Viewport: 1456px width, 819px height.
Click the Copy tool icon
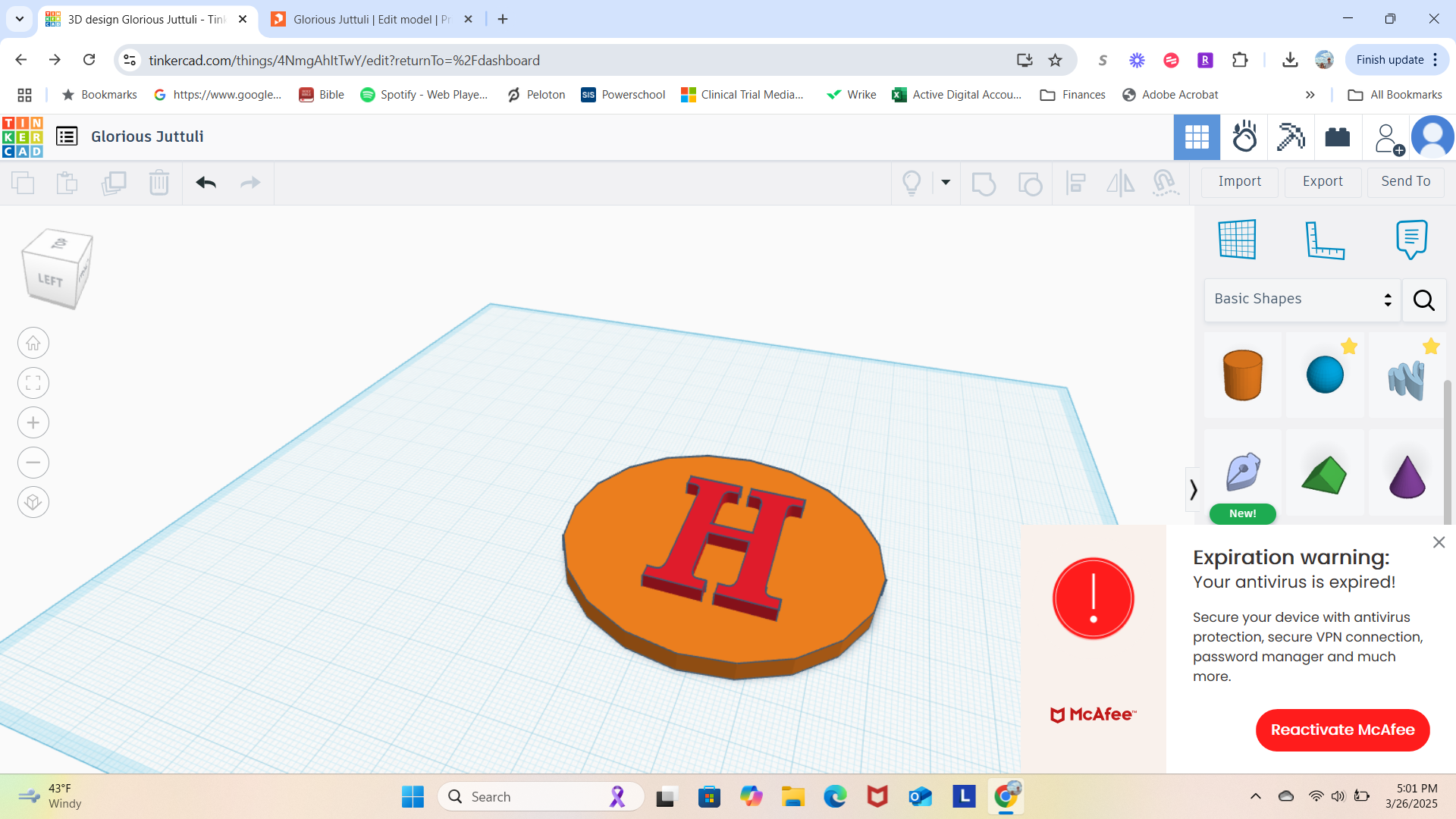coord(23,183)
